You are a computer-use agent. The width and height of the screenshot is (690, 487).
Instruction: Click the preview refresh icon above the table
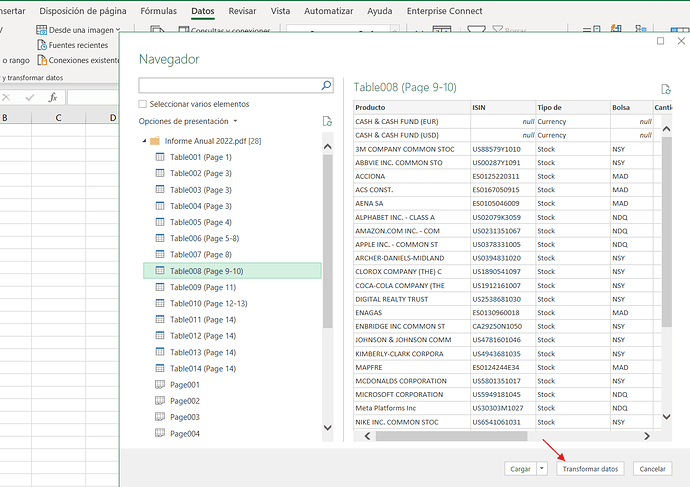click(x=666, y=89)
